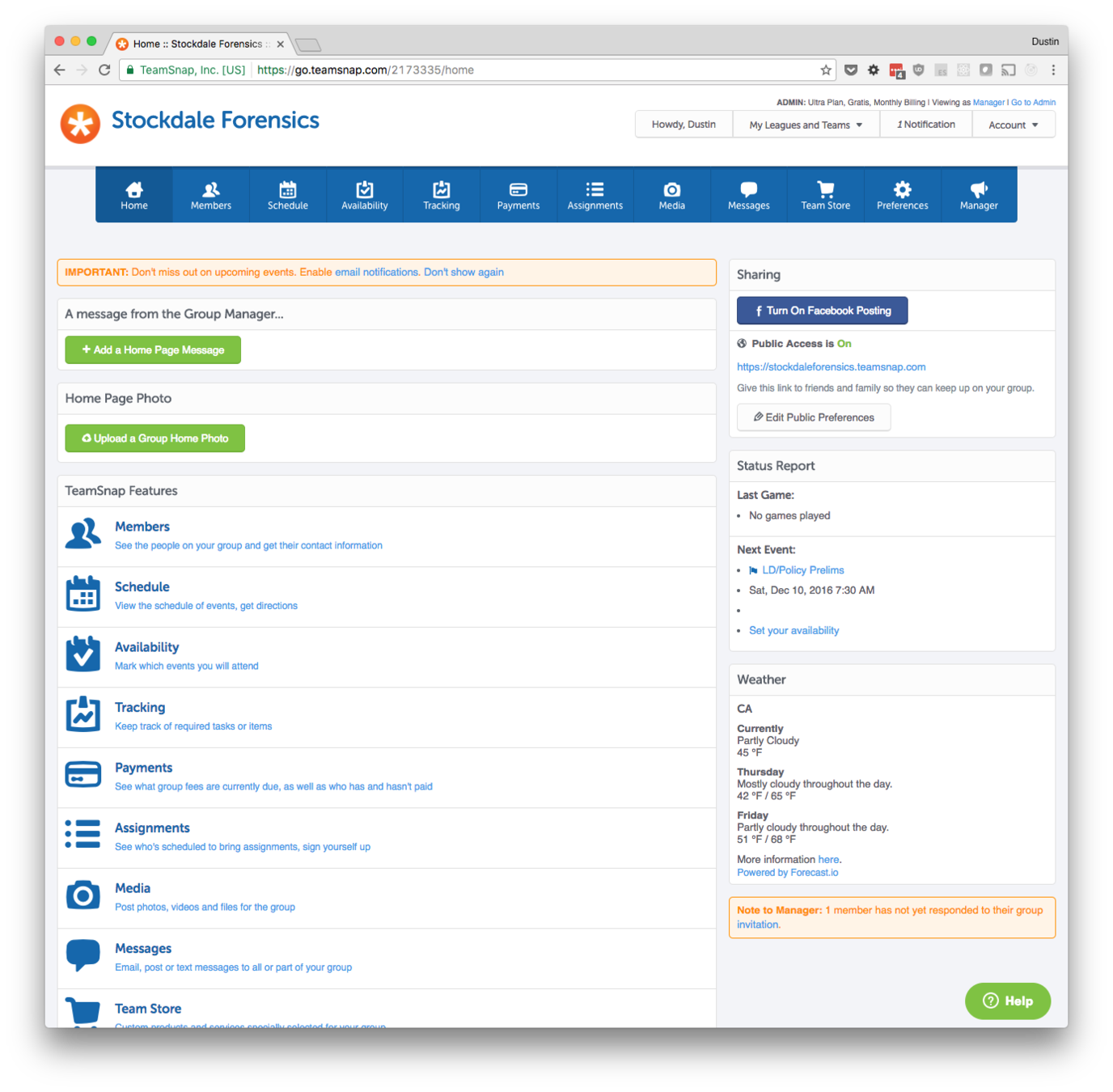The image size is (1113, 1092).
Task: Open the Availability nav icon
Action: coord(365,195)
